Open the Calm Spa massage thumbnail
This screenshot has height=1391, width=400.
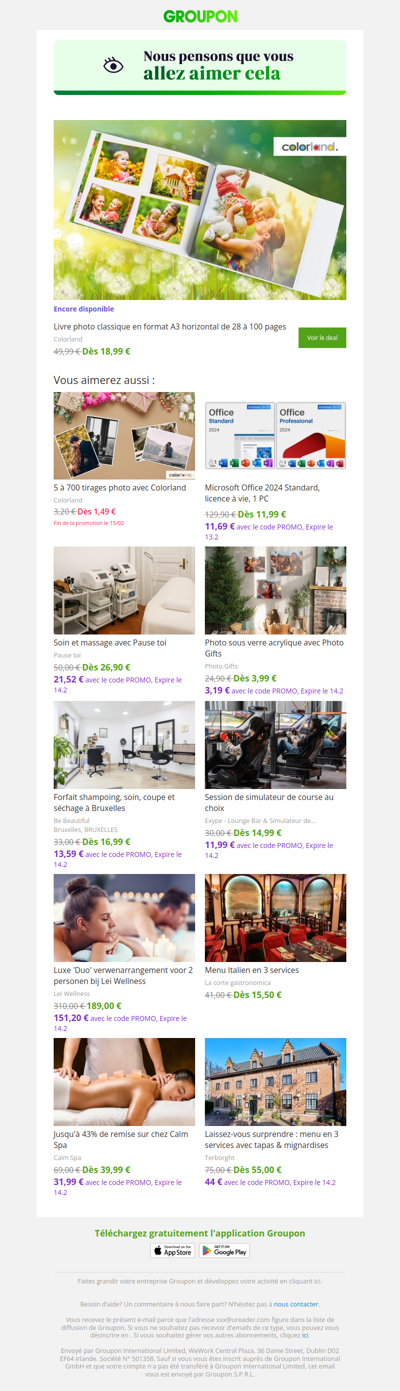[124, 1082]
